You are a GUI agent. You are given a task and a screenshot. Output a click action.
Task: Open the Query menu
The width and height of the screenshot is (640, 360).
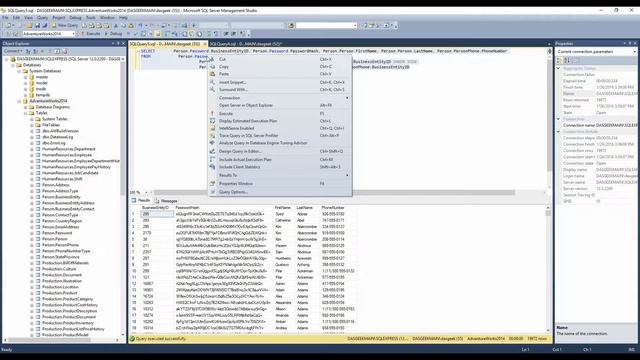point(42,18)
